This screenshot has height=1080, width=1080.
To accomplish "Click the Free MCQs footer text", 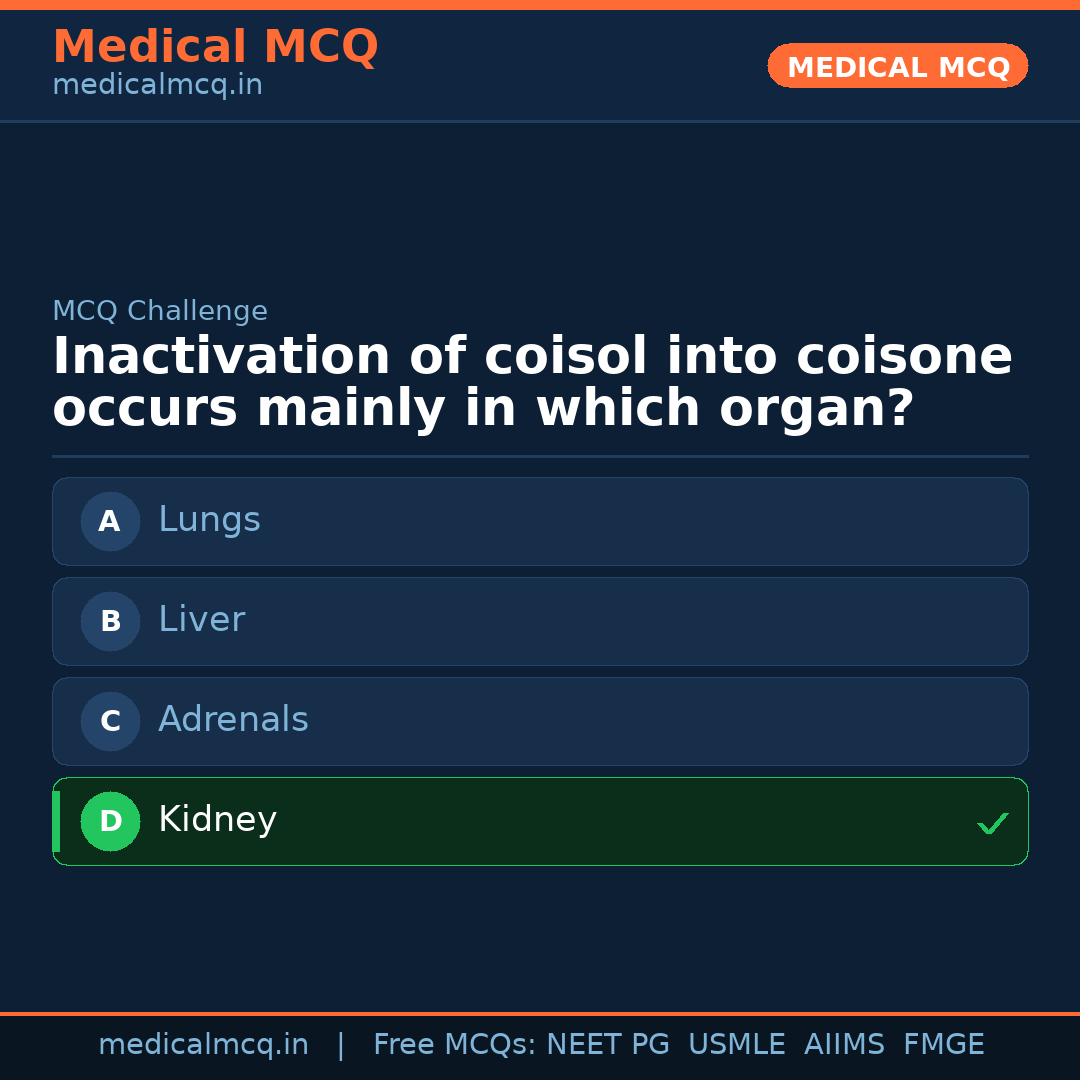I will point(454,1045).
